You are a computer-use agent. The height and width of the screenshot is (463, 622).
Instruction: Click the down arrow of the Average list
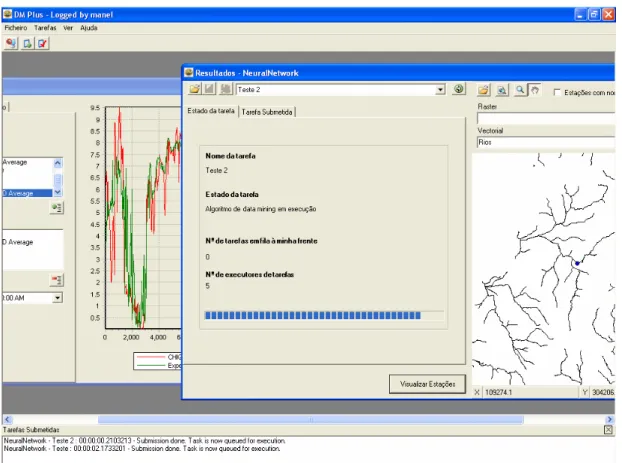point(58,192)
